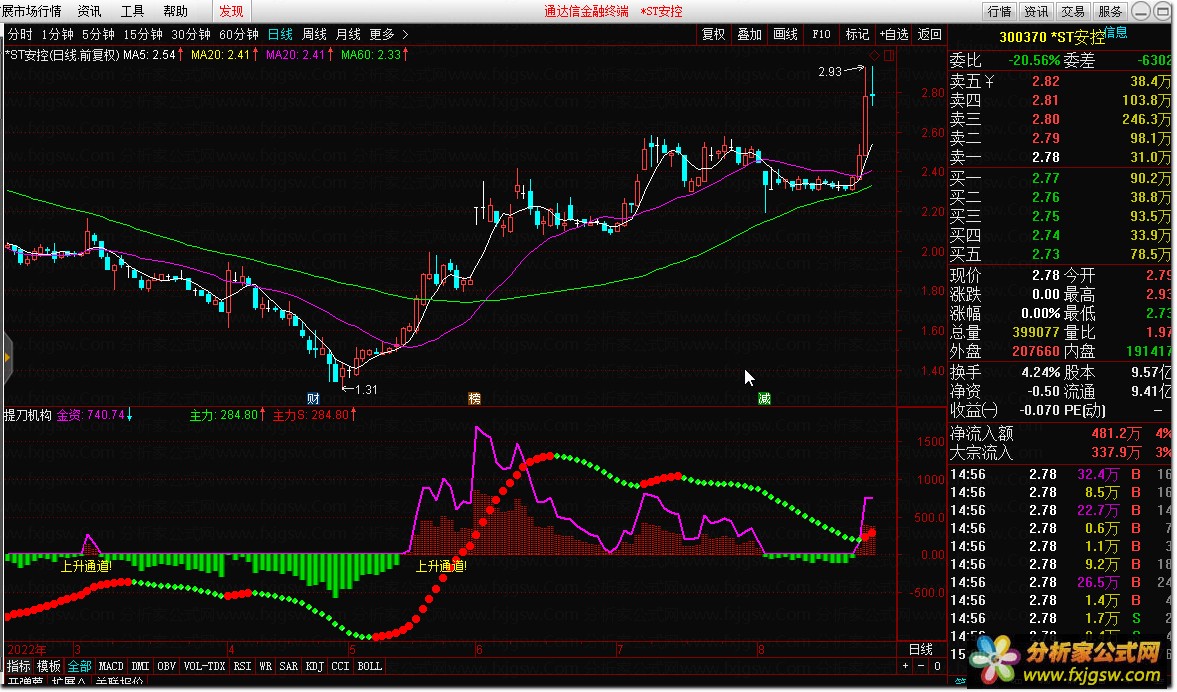Click the 指标 tab at the bottom
The height and width of the screenshot is (692, 1177).
click(x=18, y=666)
